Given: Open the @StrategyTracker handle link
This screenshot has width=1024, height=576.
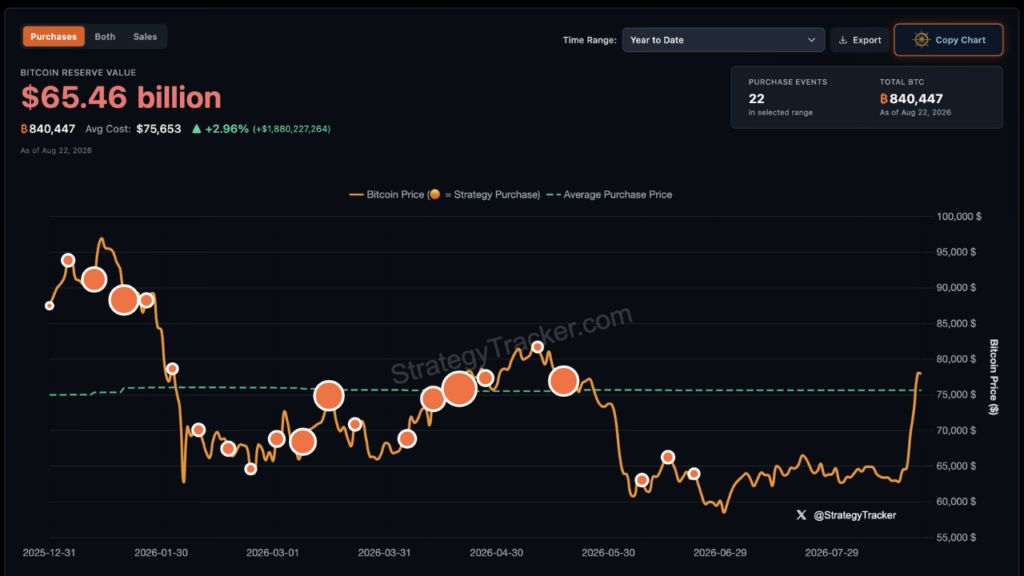Looking at the screenshot, I should (855, 515).
